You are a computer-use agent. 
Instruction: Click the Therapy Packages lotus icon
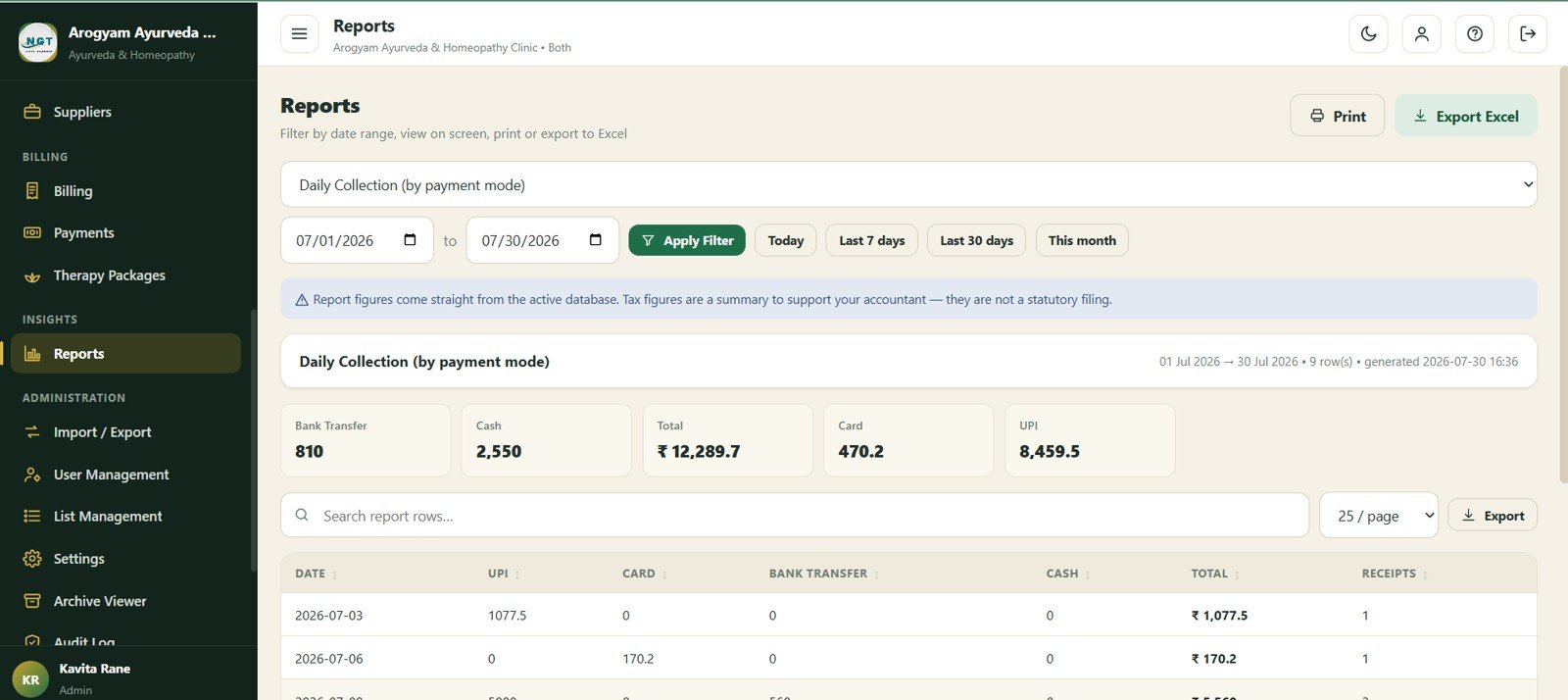(x=32, y=275)
